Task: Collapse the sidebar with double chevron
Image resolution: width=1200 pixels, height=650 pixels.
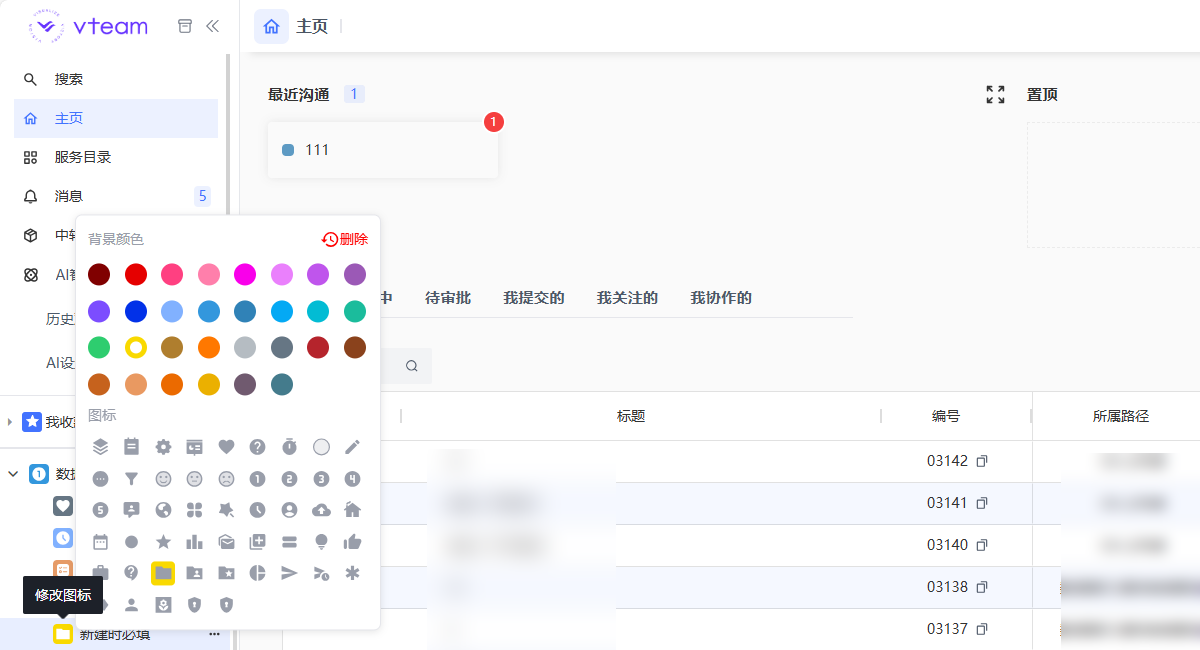Action: click(x=212, y=26)
